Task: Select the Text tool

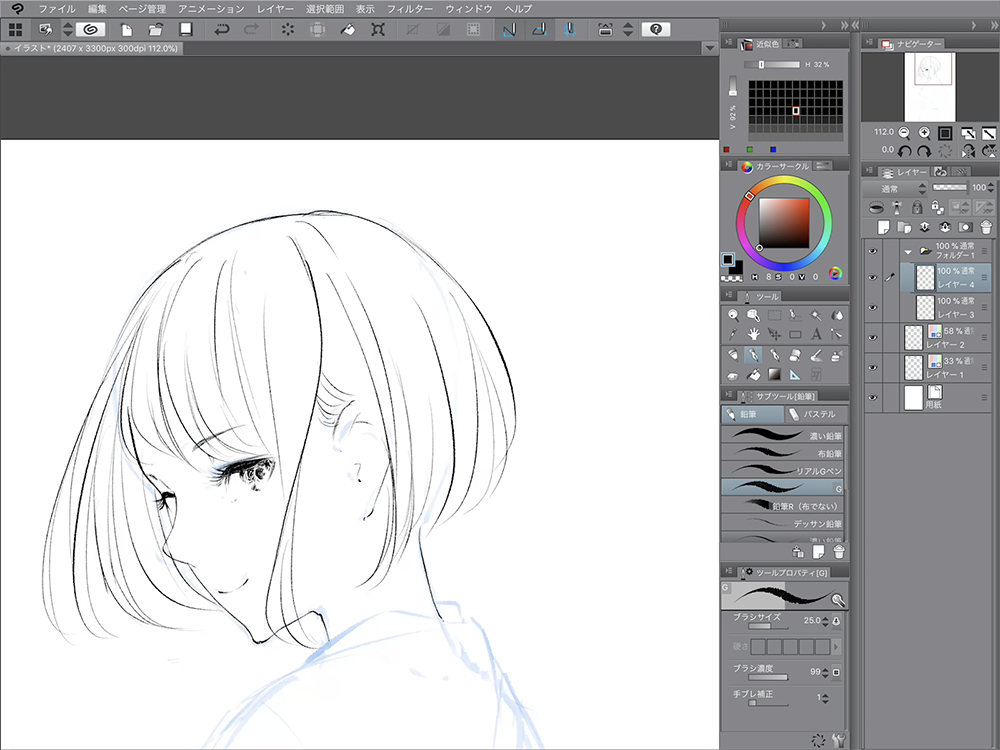Action: 816,334
